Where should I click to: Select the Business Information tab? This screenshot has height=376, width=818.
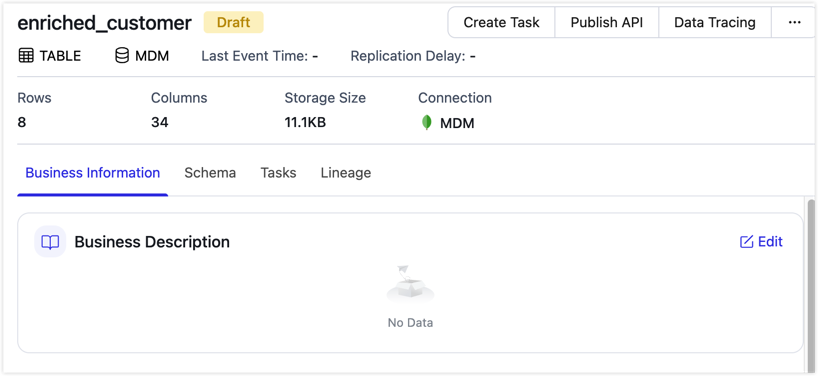click(92, 173)
